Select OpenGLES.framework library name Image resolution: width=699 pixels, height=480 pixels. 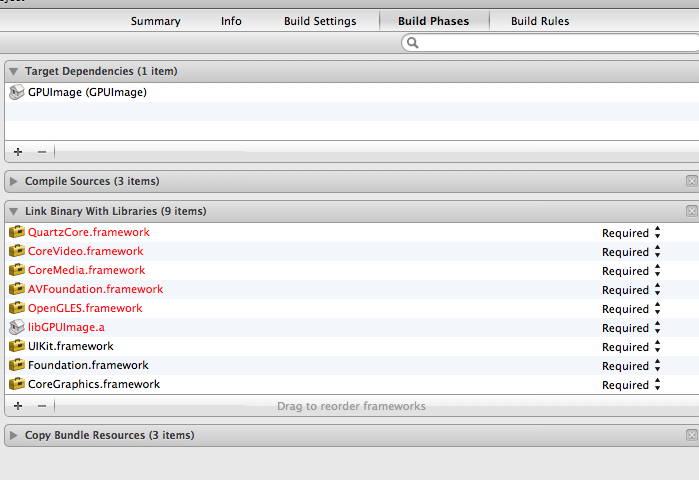[x=85, y=308]
